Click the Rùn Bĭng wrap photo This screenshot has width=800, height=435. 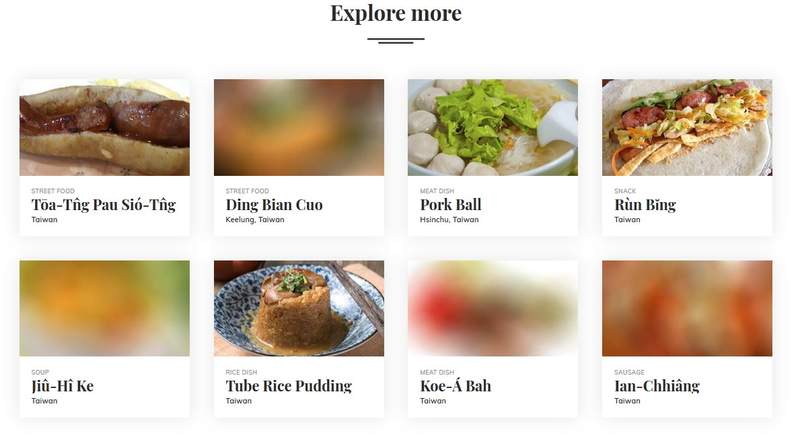click(x=687, y=127)
